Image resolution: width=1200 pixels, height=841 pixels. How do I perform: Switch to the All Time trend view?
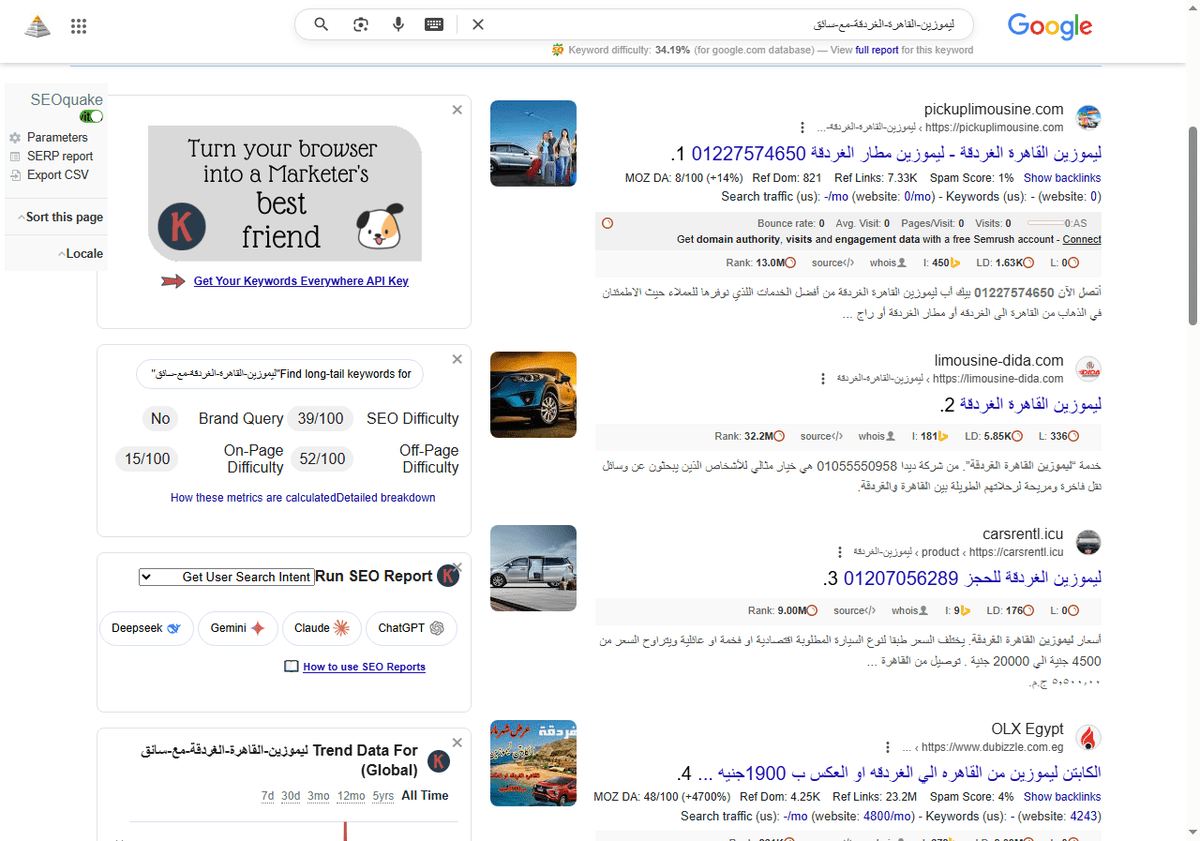[424, 795]
